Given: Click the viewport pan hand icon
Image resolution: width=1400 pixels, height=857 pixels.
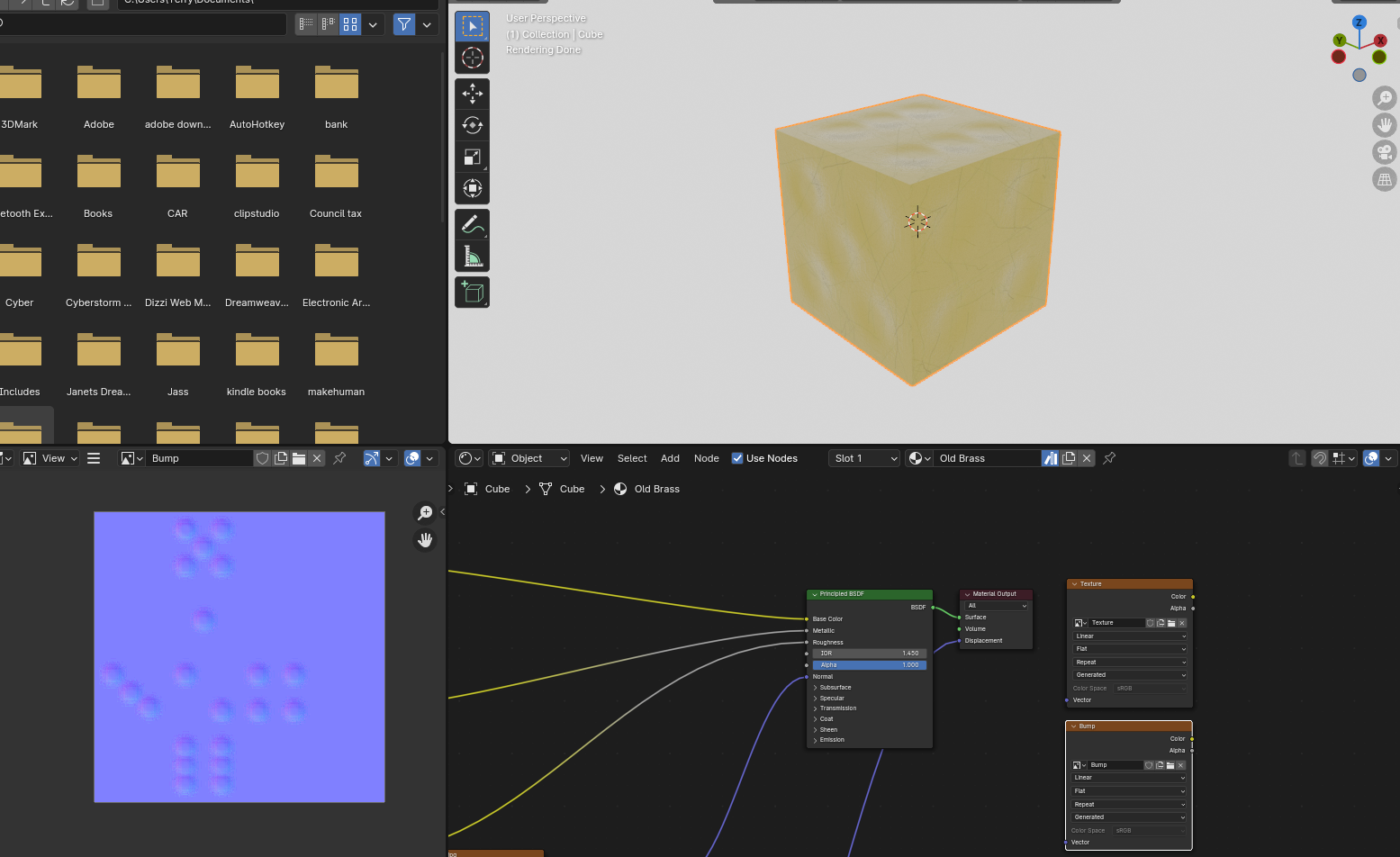Looking at the screenshot, I should [x=1384, y=124].
